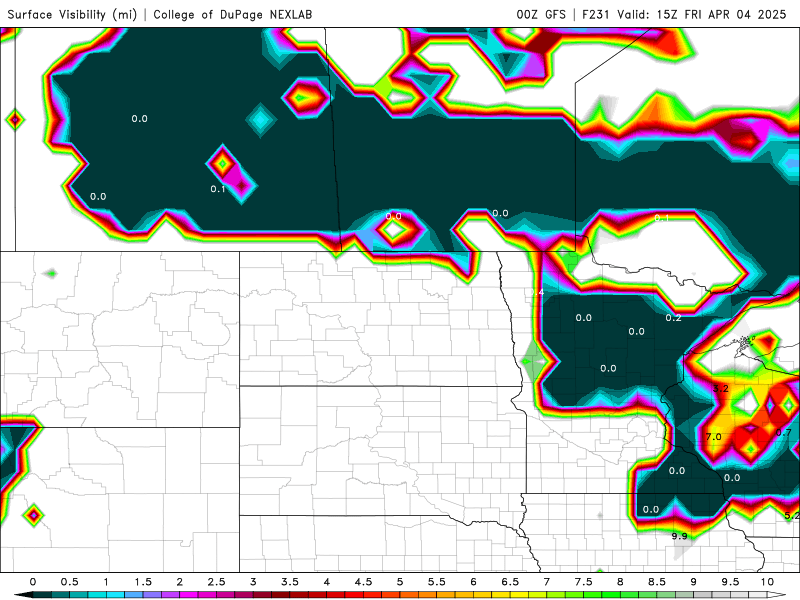The width and height of the screenshot is (800, 600).
Task: Click the "9" label on the color scale
Action: (x=693, y=582)
